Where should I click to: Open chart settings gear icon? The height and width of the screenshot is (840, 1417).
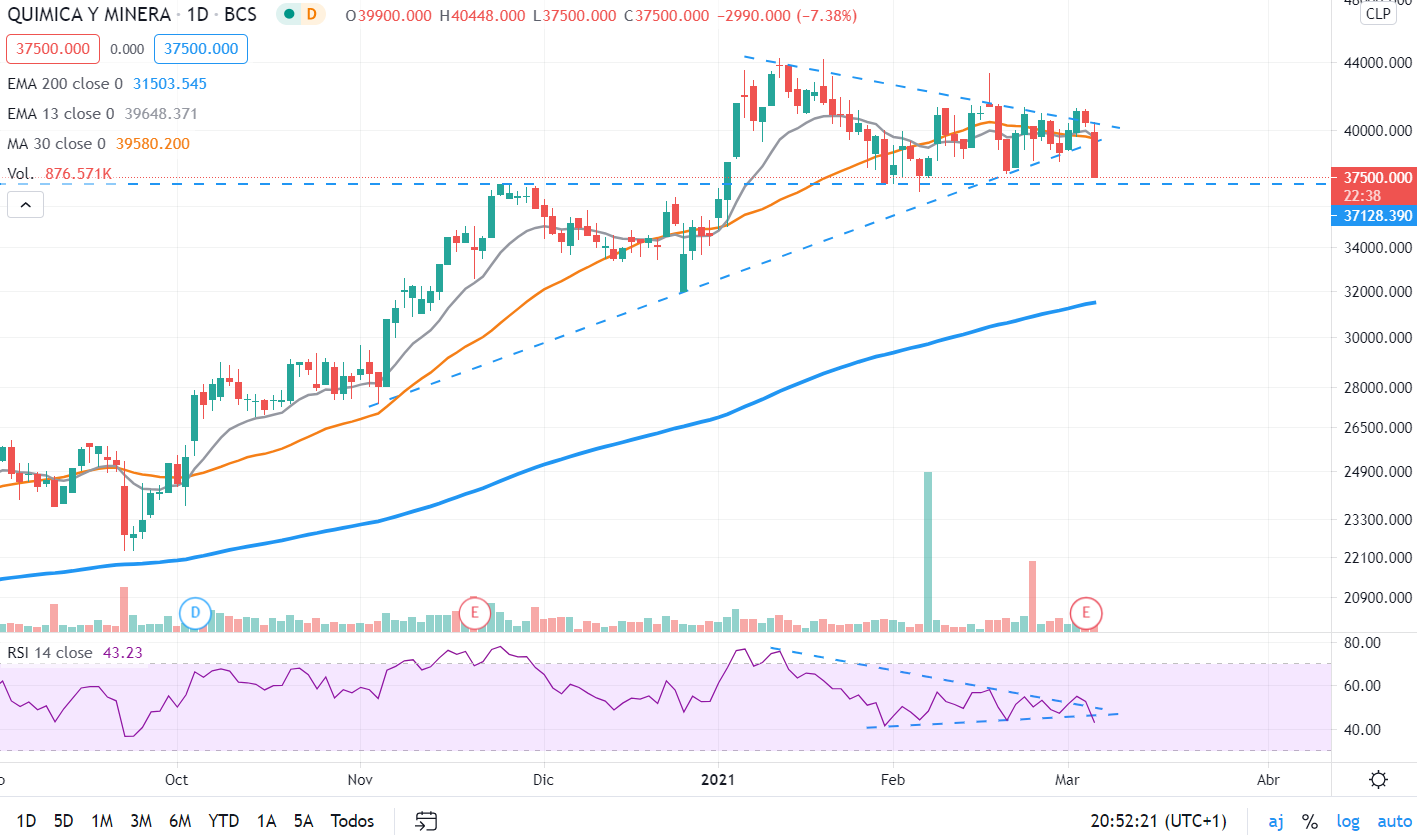tap(1378, 779)
